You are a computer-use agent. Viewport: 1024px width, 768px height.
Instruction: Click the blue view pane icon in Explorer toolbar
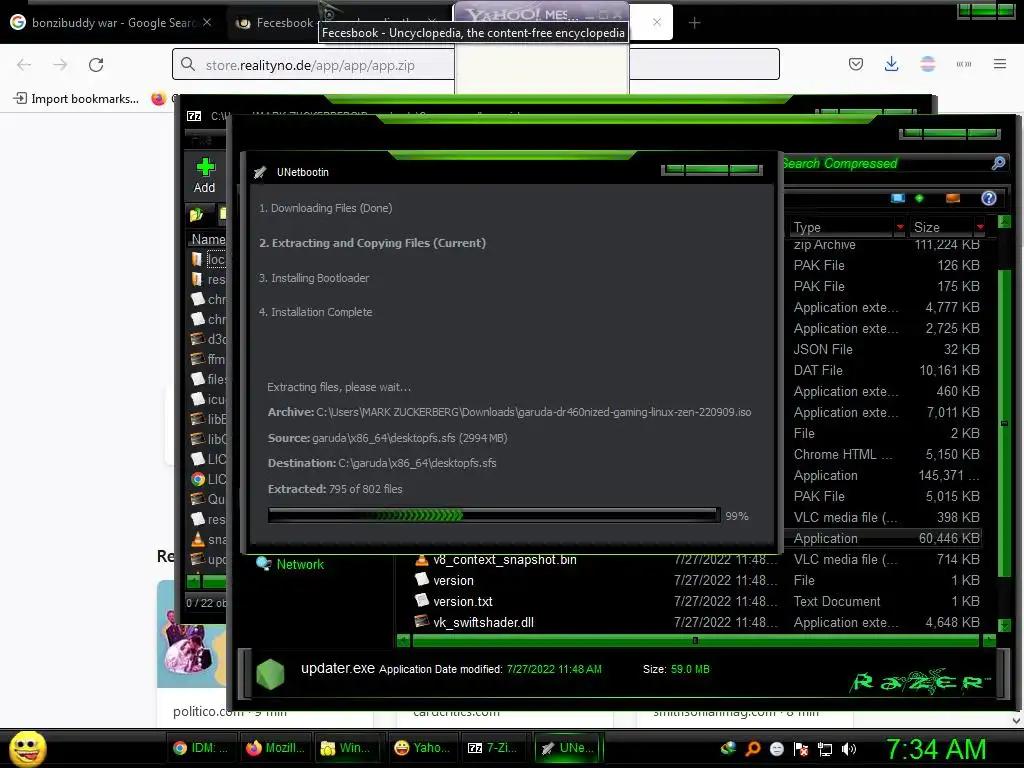[898, 199]
